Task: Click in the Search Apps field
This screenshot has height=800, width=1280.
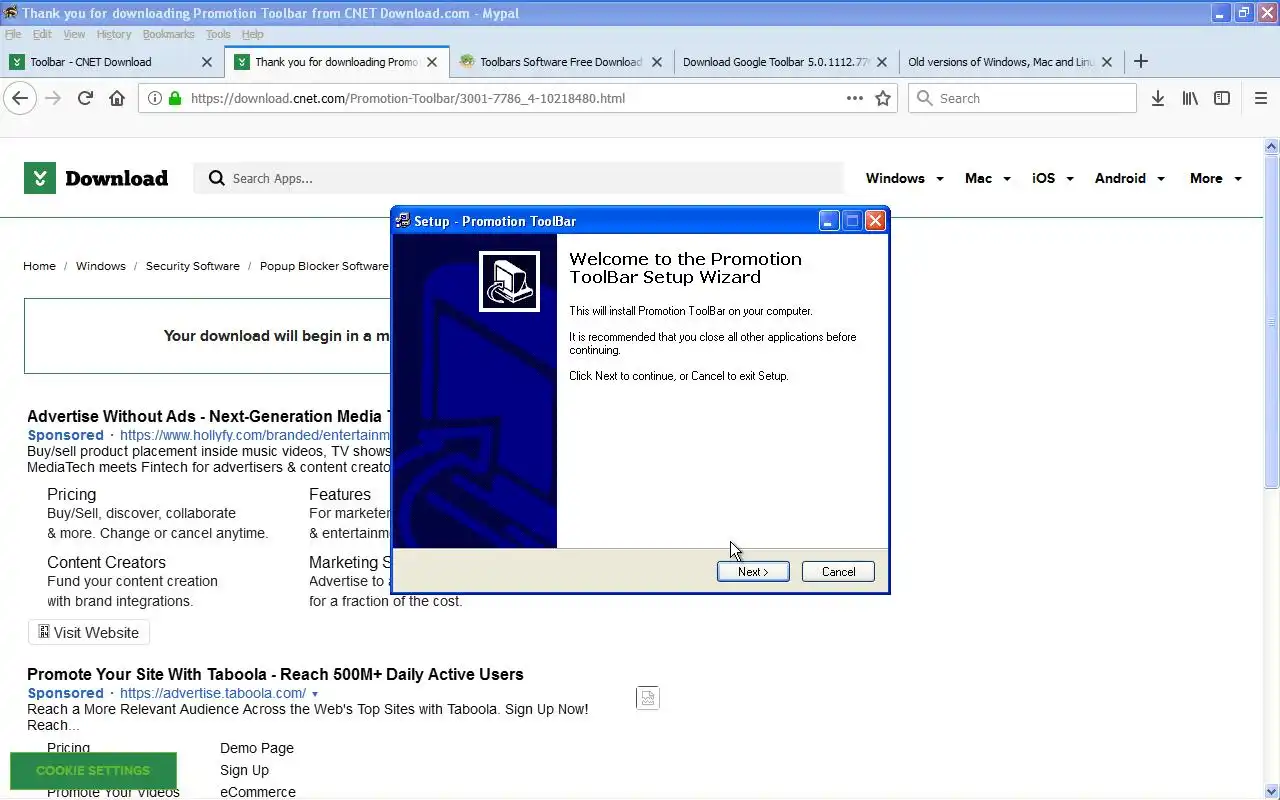Action: (x=520, y=178)
